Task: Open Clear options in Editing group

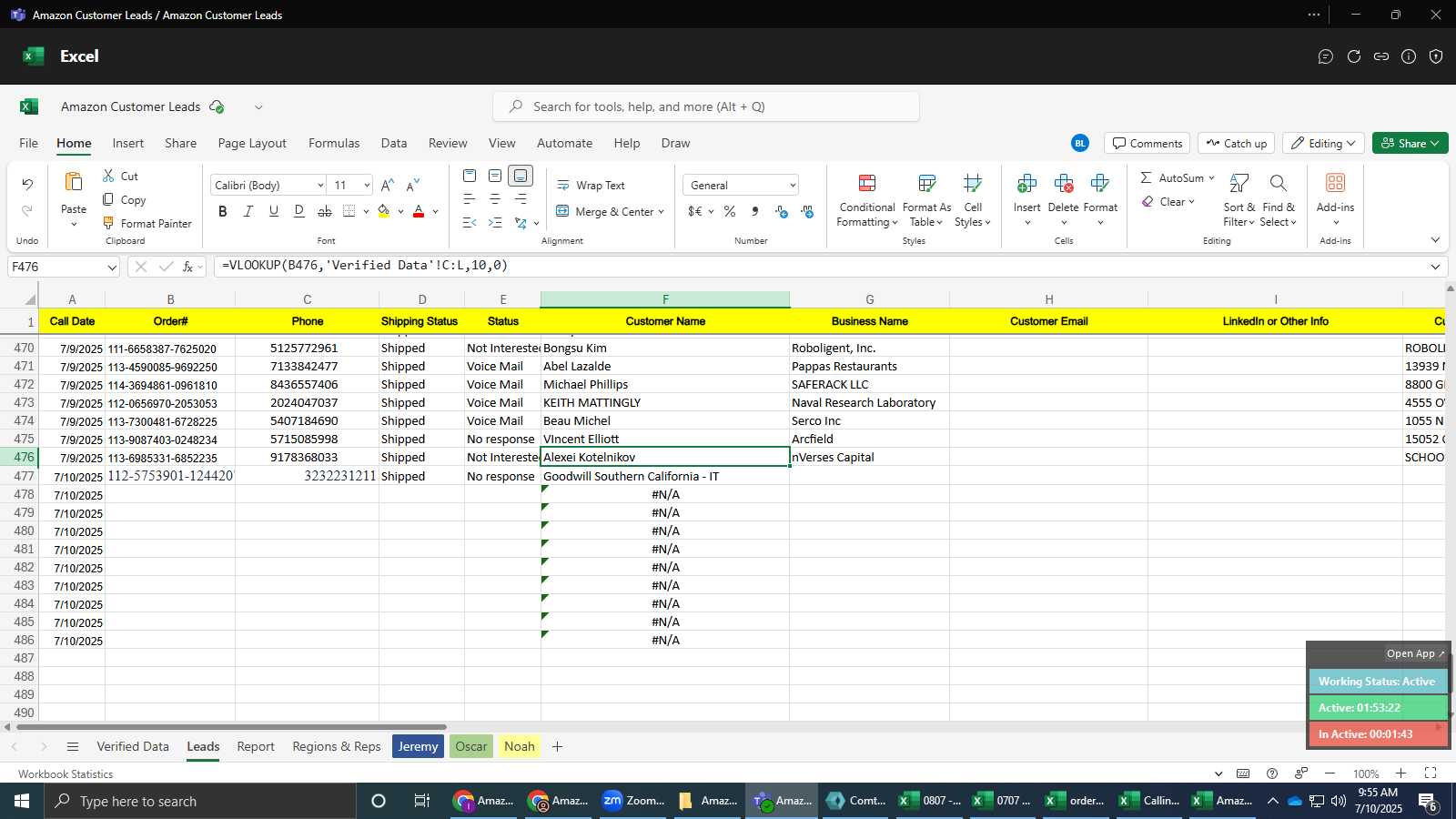Action: [x=1168, y=201]
